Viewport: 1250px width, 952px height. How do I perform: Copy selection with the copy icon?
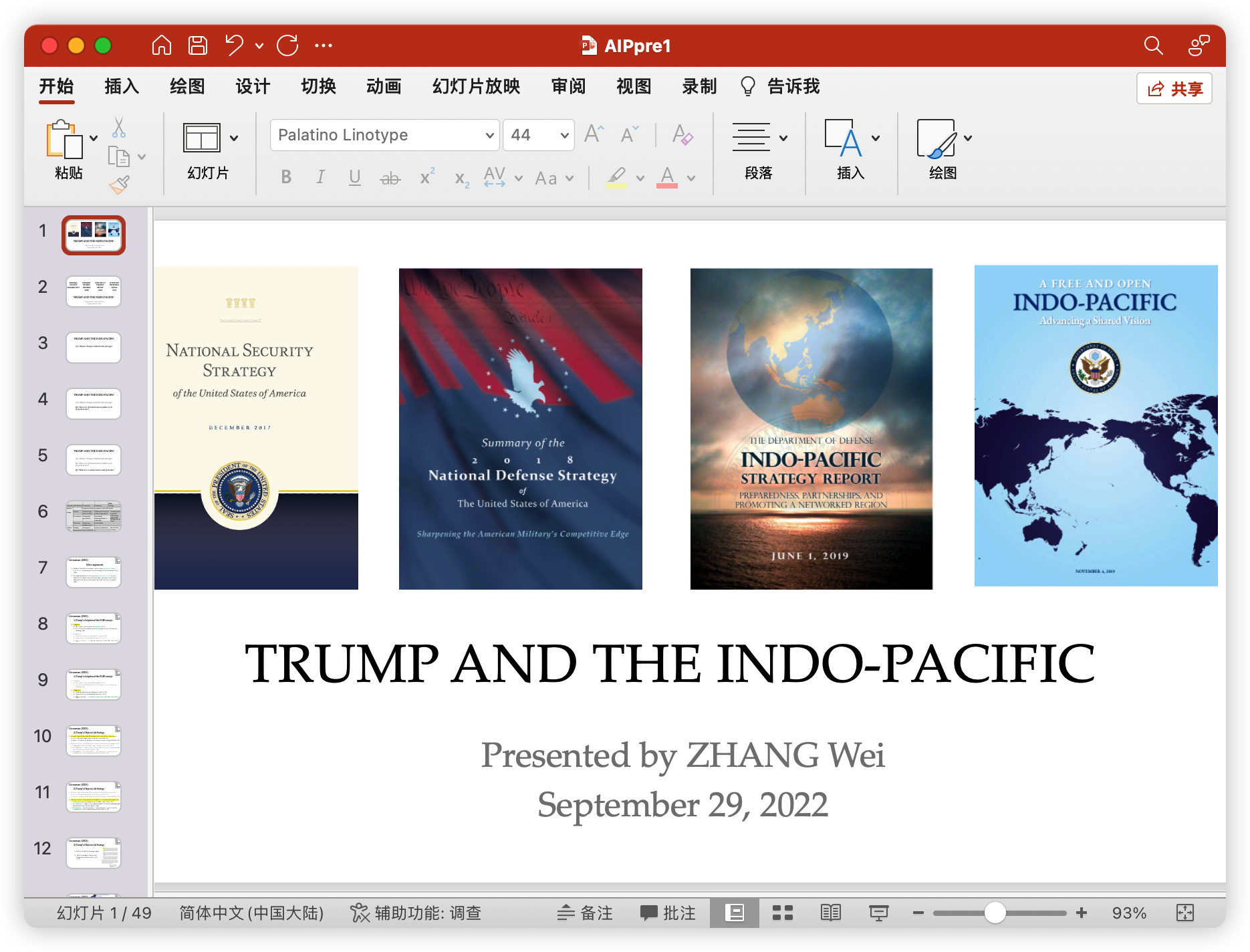point(119,156)
